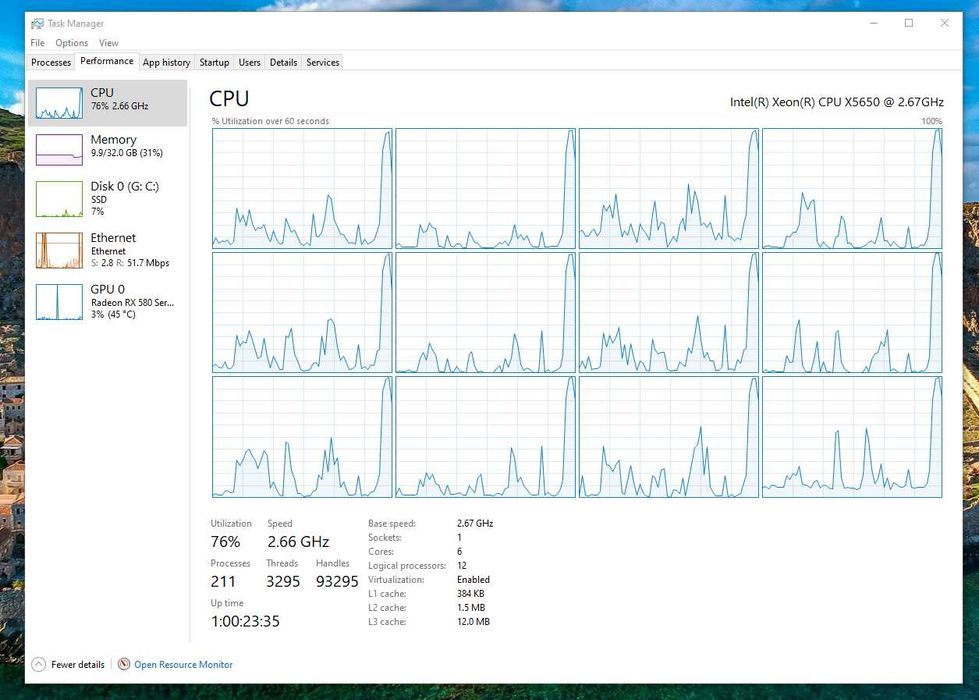979x700 pixels.
Task: Select the Memory usage graph icon
Action: pyautogui.click(x=59, y=150)
